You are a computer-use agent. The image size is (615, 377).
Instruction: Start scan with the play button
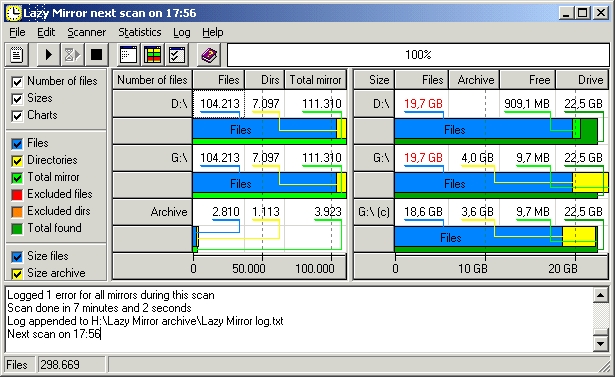48,55
